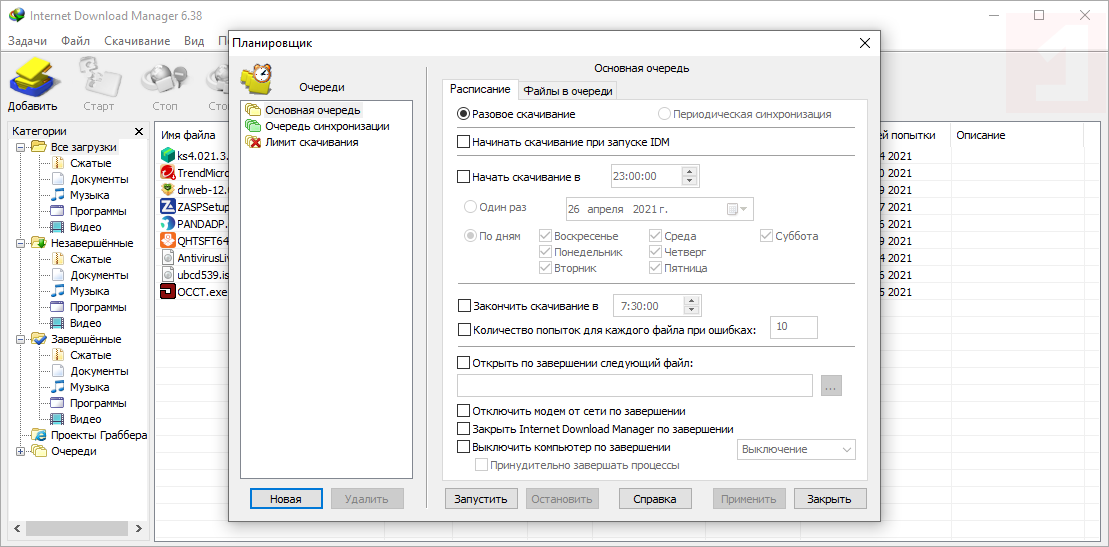Click the Новая queue button
The width and height of the screenshot is (1109, 547).
[x=286, y=498]
